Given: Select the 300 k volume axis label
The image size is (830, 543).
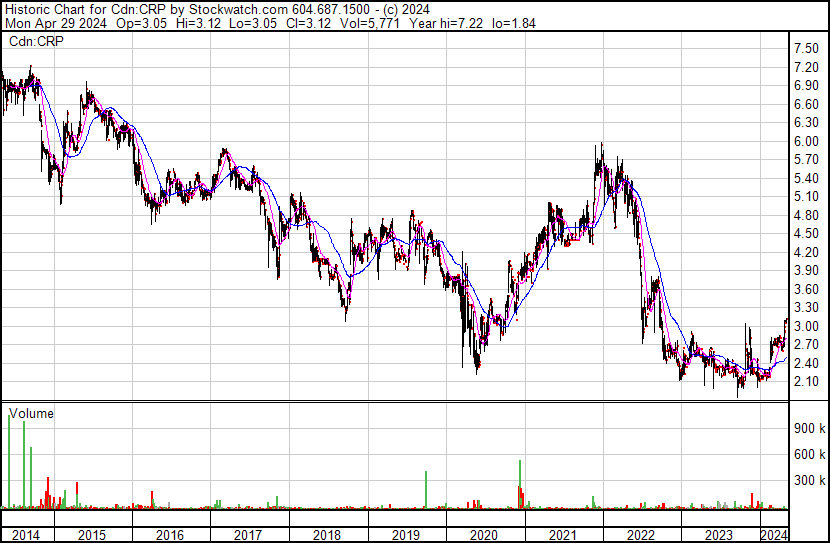Looking at the screenshot, I should pos(808,481).
